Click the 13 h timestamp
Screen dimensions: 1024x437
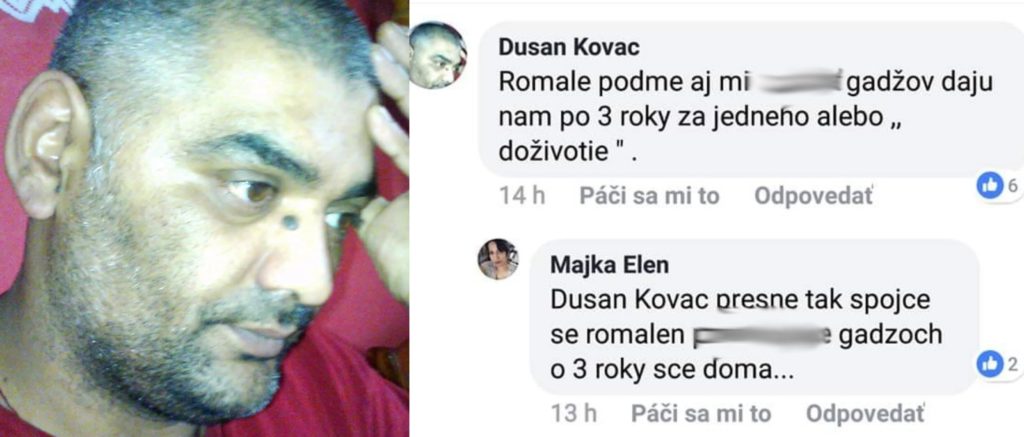click(x=574, y=413)
